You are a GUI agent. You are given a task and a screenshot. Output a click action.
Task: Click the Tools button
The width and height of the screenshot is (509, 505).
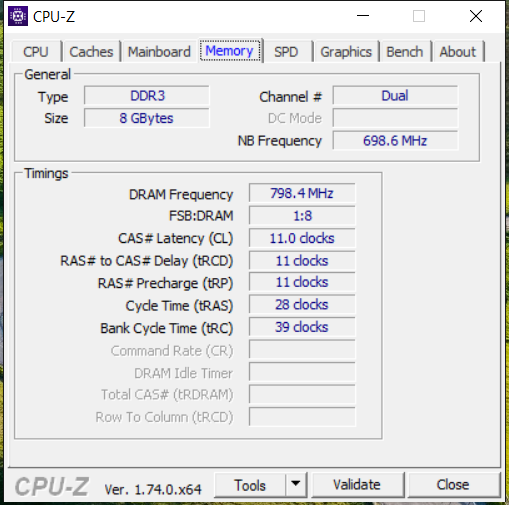pos(250,485)
